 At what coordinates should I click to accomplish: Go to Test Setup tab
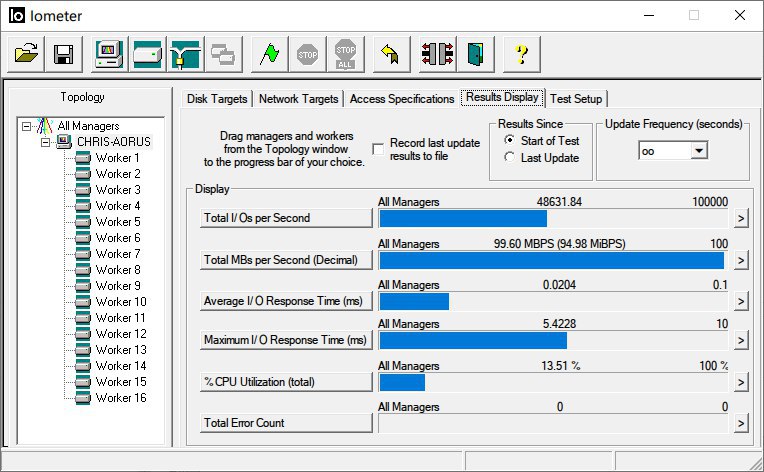click(x=576, y=99)
